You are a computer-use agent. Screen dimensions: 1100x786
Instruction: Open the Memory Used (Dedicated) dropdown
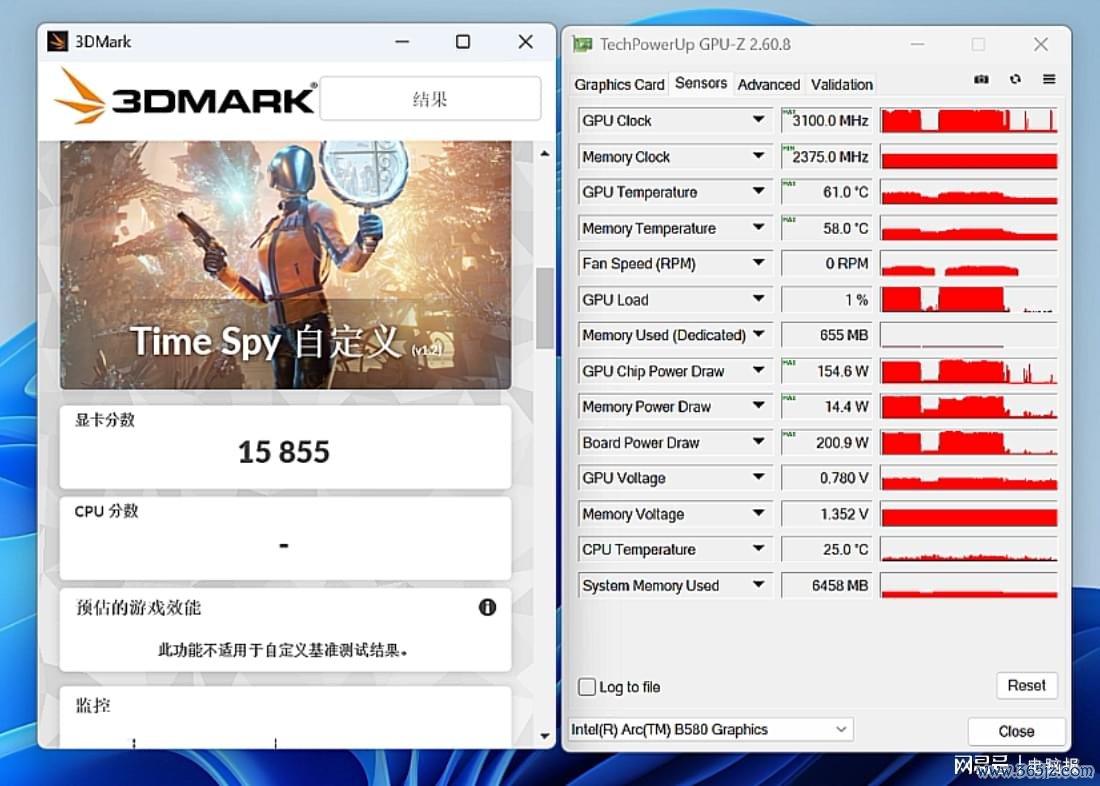758,335
